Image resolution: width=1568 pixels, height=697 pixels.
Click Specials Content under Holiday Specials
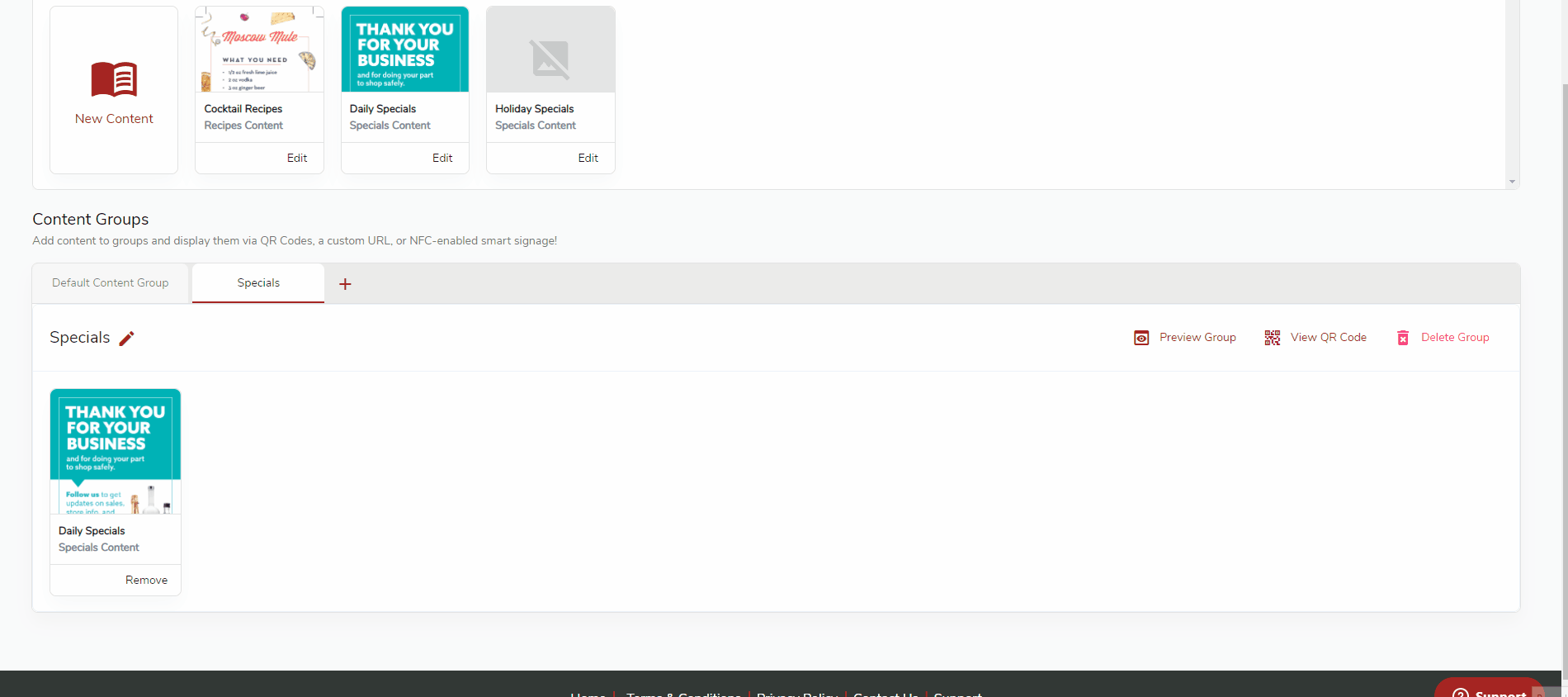tap(536, 126)
